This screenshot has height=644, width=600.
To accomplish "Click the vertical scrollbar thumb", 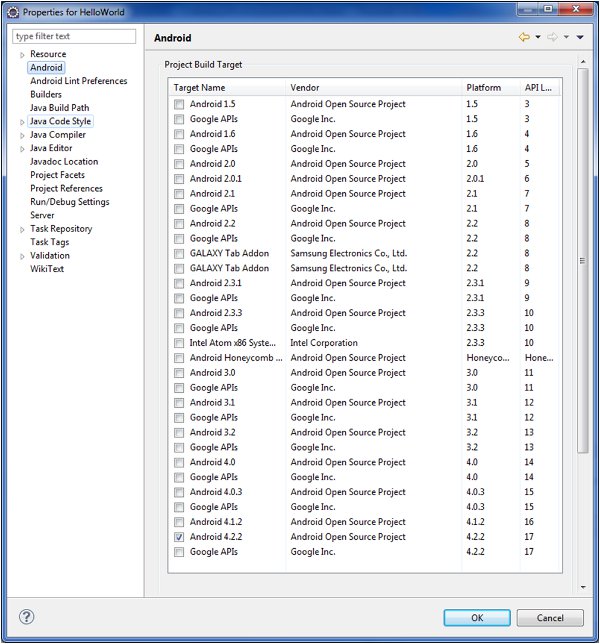I will coord(582,260).
